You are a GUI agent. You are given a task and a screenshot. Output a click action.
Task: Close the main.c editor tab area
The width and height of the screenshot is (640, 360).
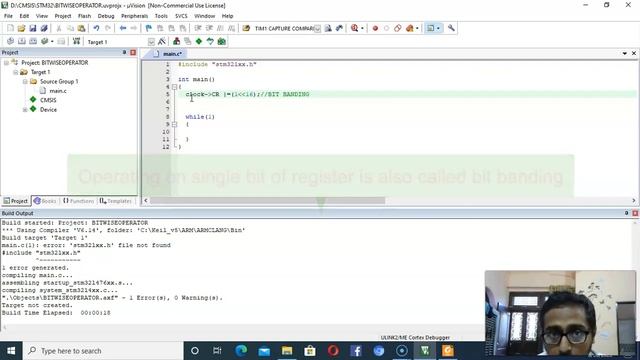tap(634, 53)
